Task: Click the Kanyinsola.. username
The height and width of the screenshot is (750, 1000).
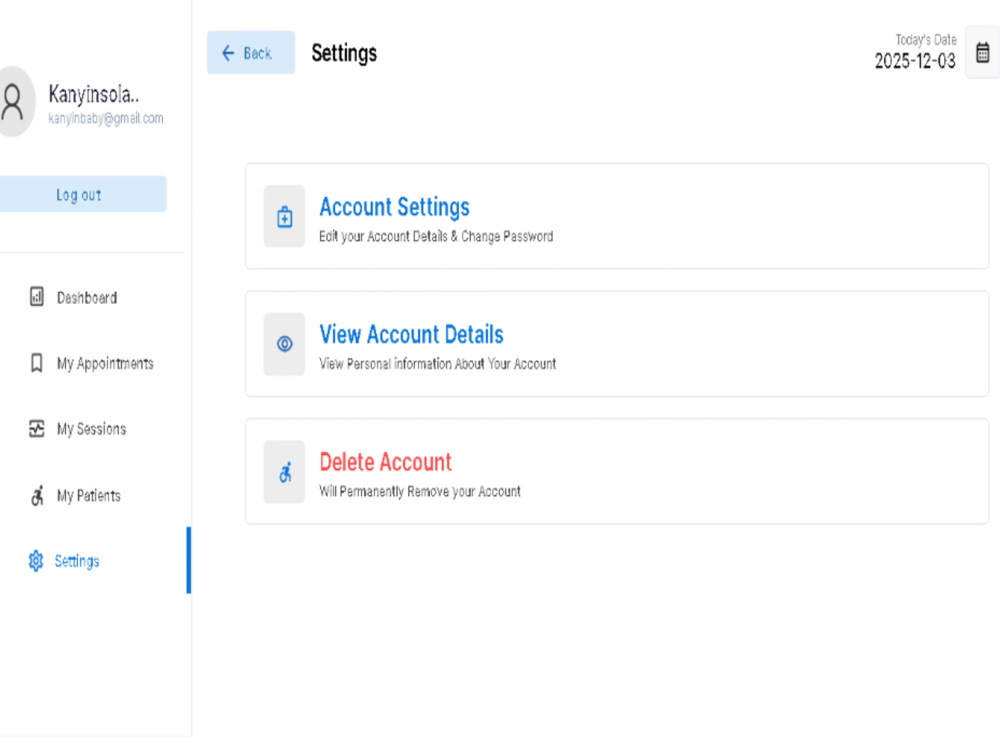Action: [x=94, y=94]
